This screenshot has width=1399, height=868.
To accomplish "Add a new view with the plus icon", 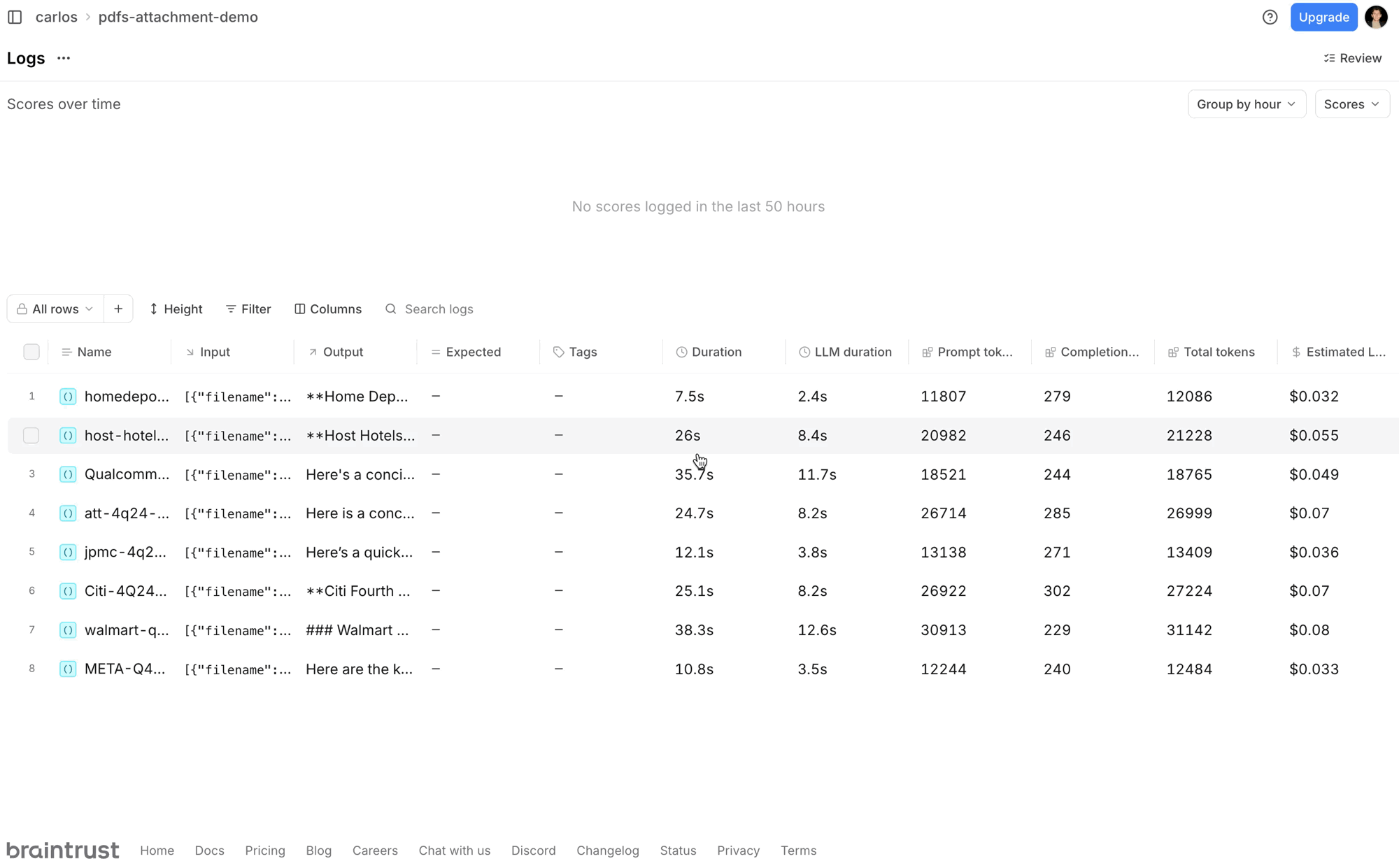I will click(x=118, y=308).
